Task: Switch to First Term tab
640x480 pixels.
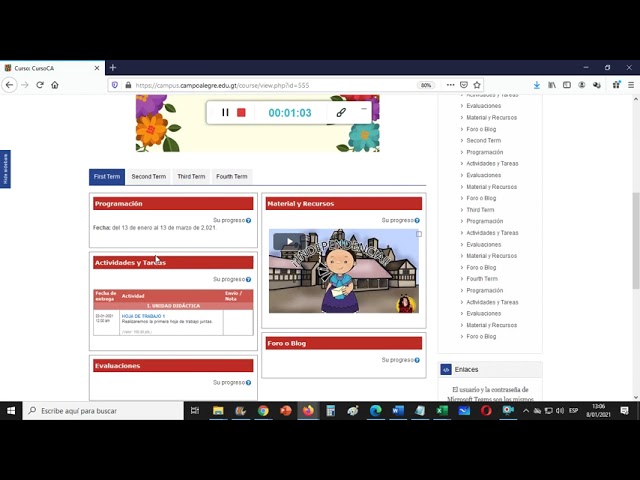Action: tap(107, 177)
